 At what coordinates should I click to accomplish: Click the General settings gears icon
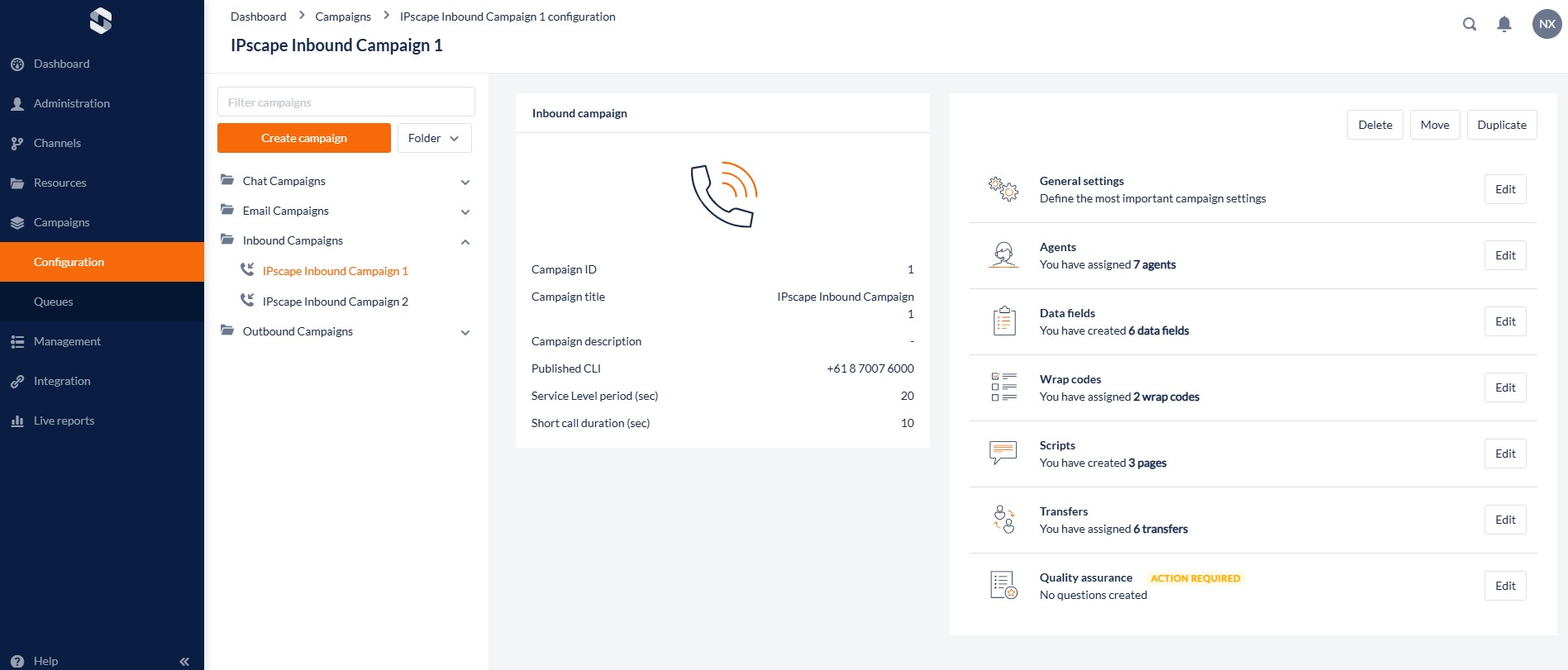[x=1003, y=189]
